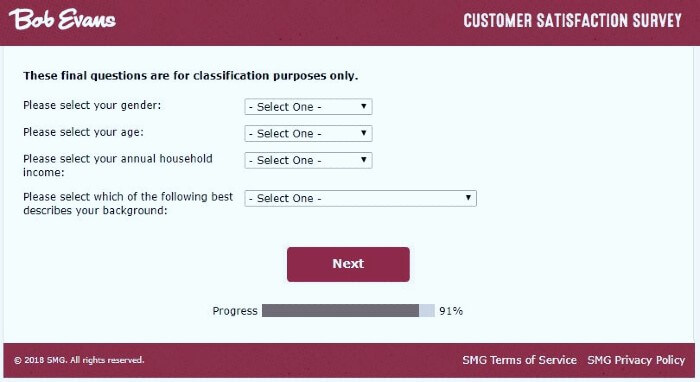Open the background description dropdown
Screen dimensions: 700x382
(360, 198)
